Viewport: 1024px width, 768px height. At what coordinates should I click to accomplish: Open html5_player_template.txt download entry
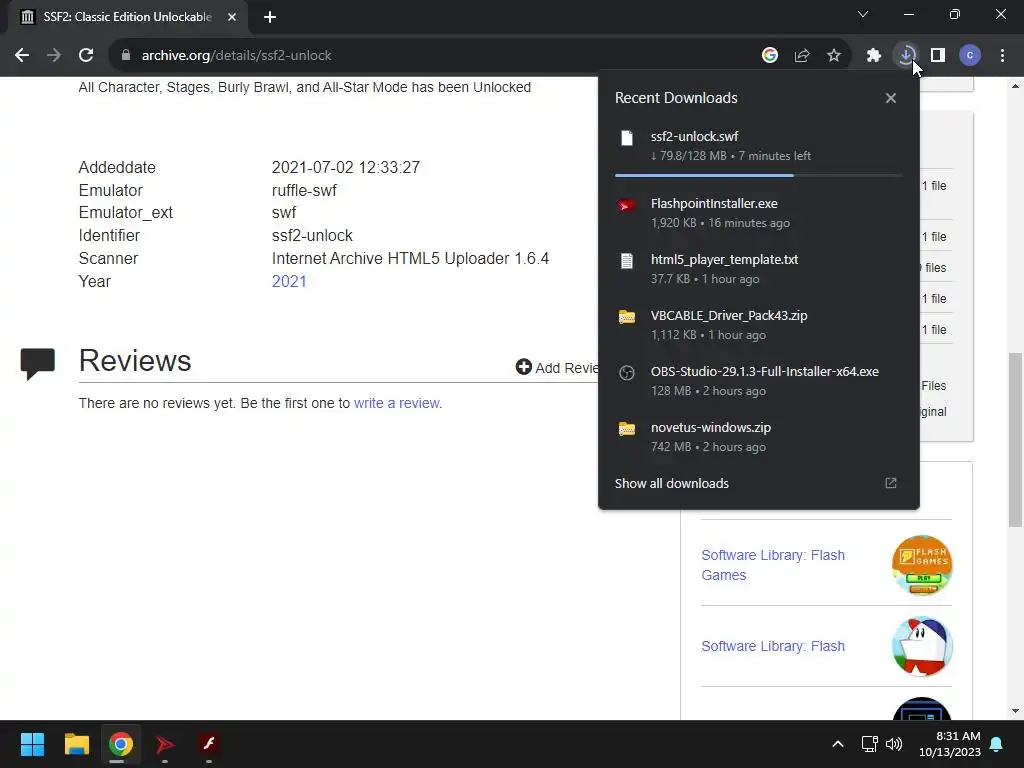click(759, 269)
